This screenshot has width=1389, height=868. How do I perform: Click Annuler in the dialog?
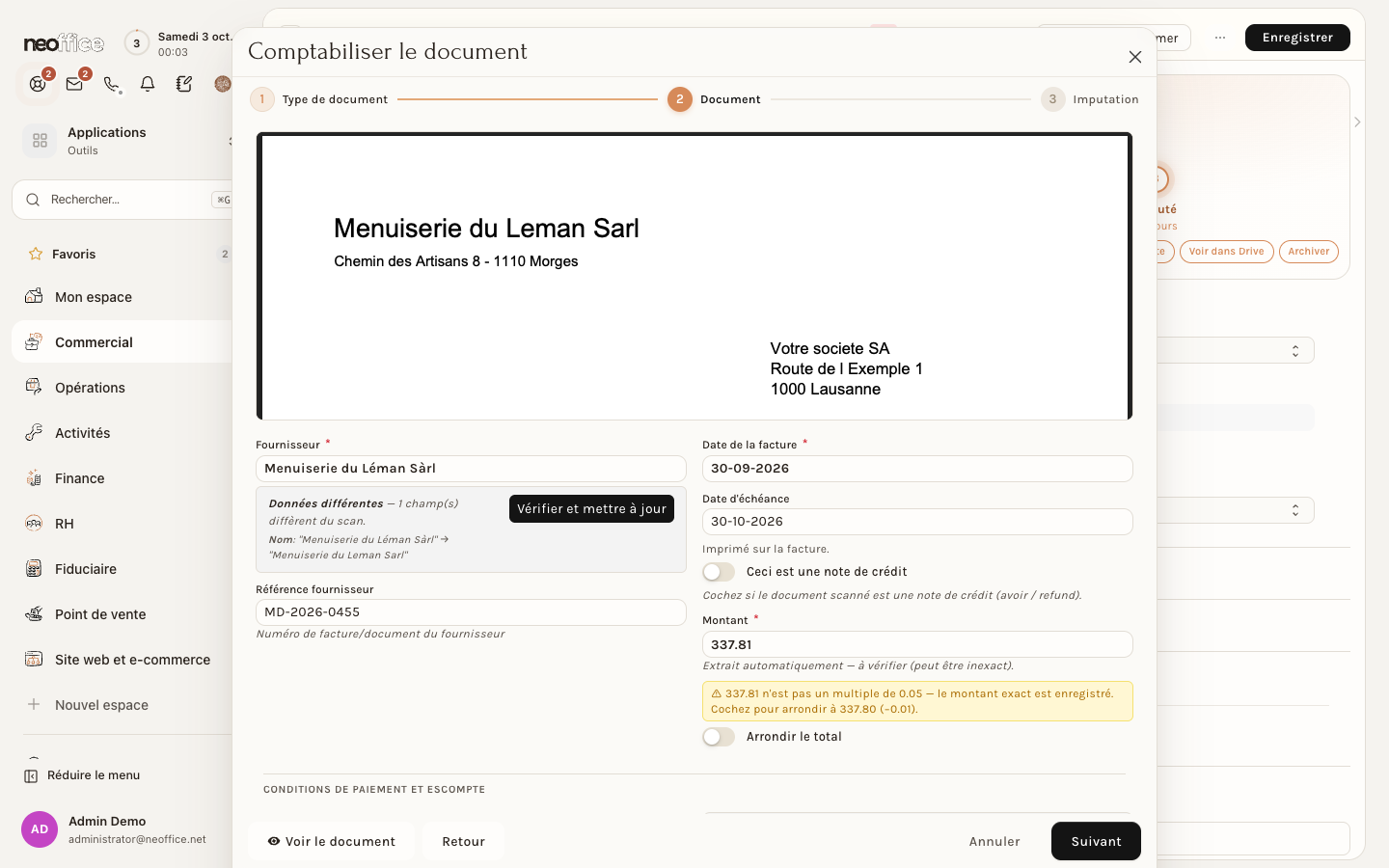tap(994, 841)
